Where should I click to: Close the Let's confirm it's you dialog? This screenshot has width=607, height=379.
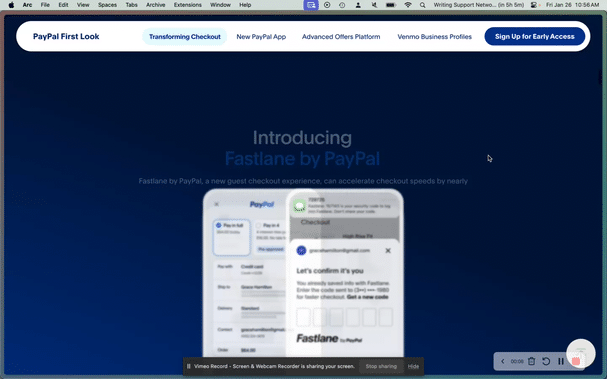(388, 251)
